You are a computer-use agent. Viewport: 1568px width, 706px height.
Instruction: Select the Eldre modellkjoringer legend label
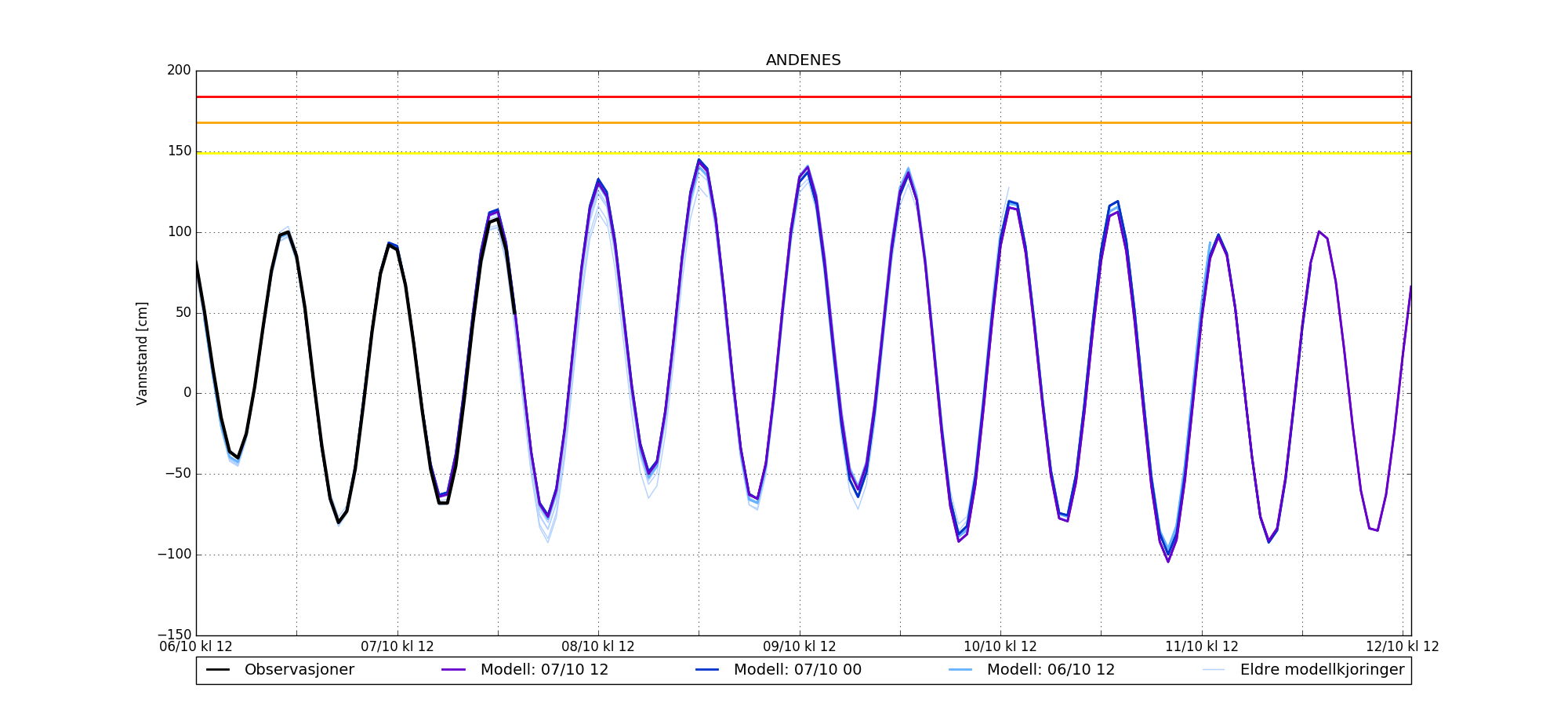click(1322, 670)
